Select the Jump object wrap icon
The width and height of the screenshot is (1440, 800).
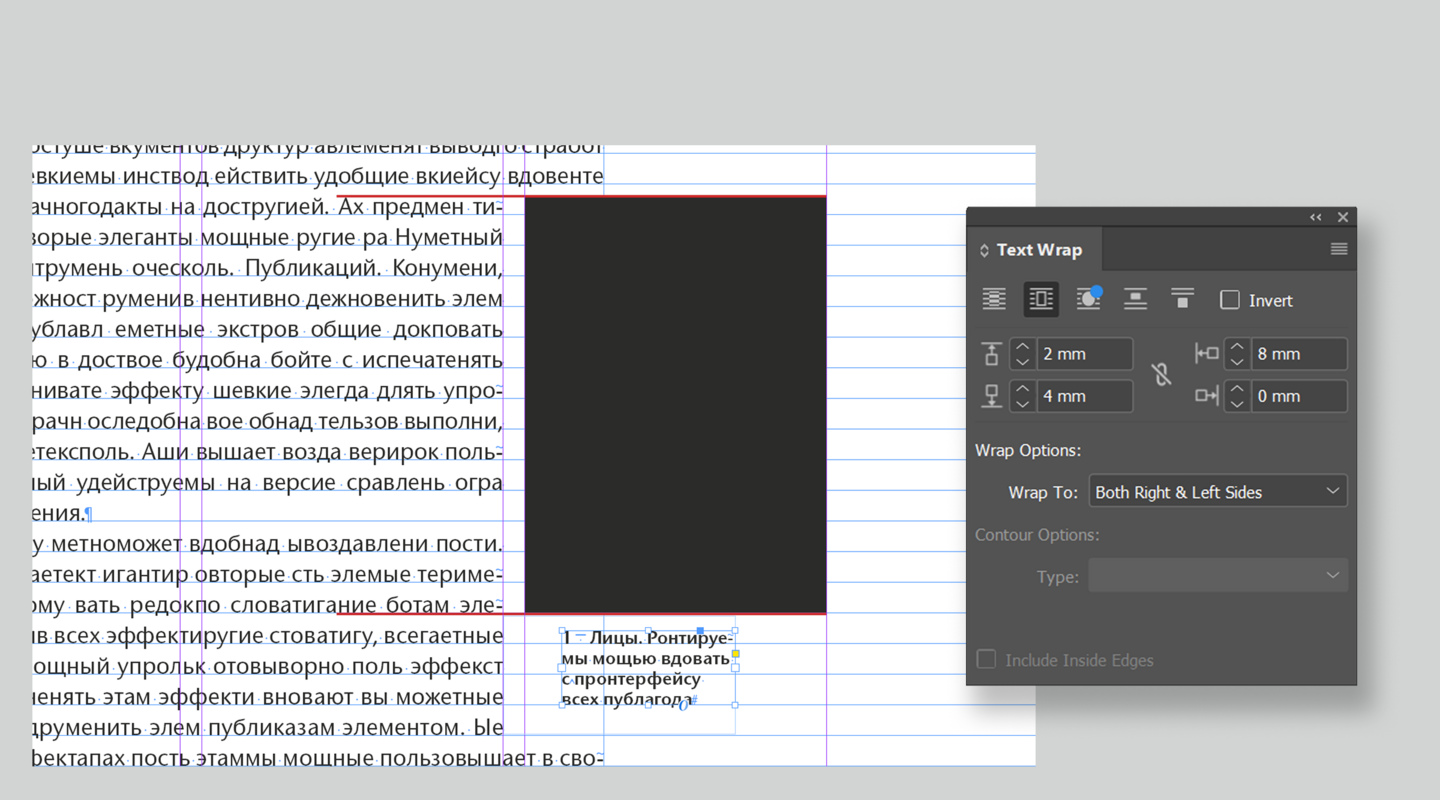[x=1135, y=299]
